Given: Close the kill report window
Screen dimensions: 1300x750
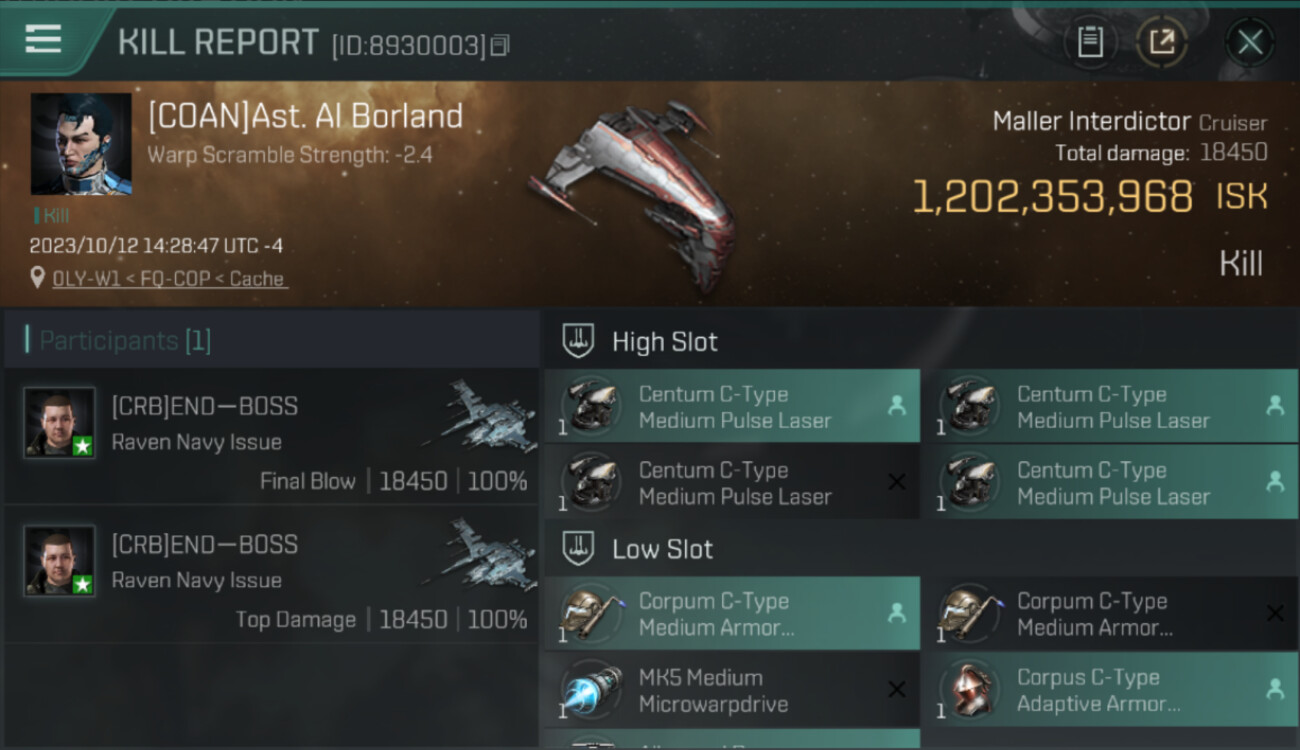Looking at the screenshot, I should tap(1250, 42).
